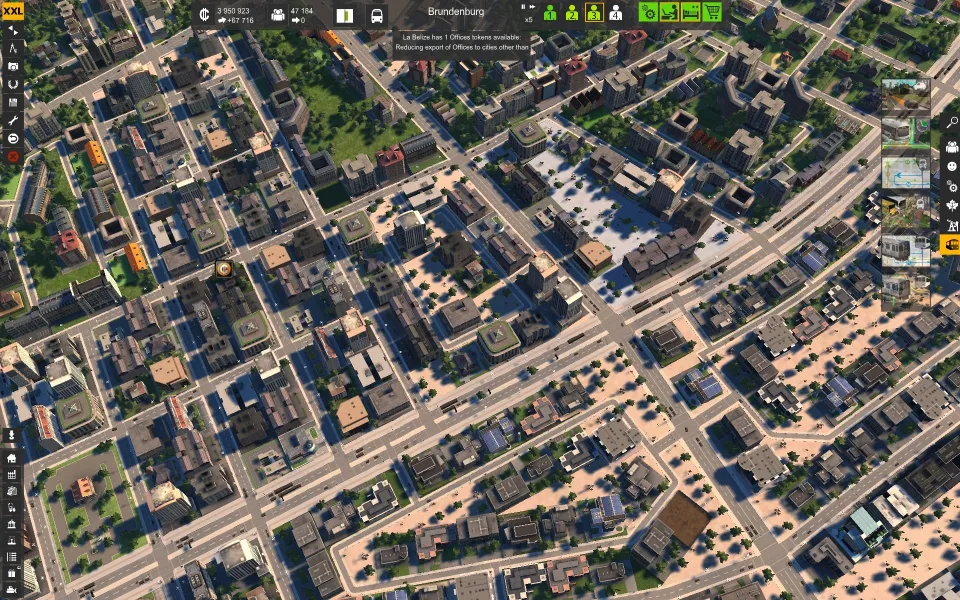
Task: Toggle the pause game speed control
Action: 523,7
